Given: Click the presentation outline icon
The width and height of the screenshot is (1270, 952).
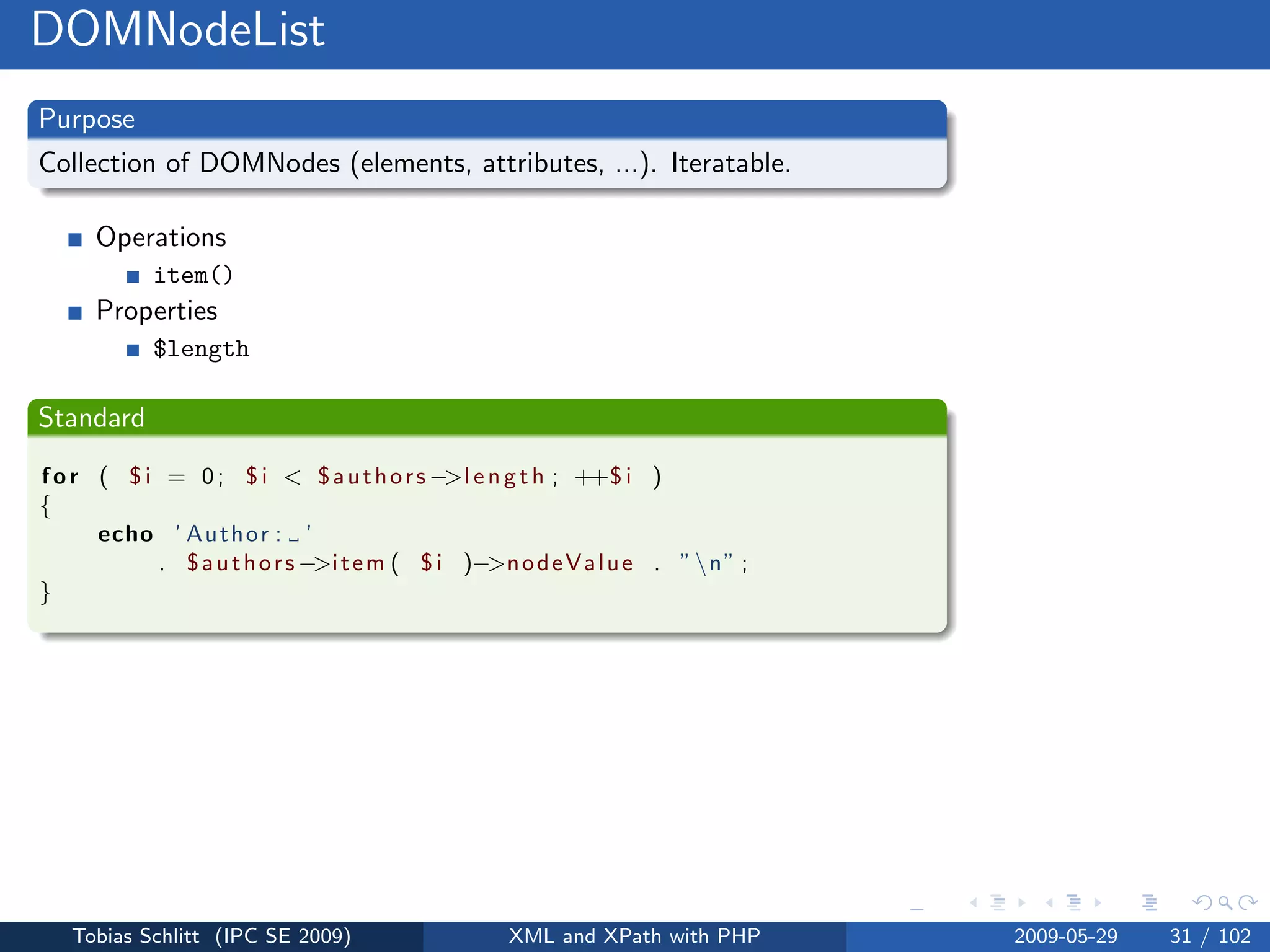Looking at the screenshot, I should point(1149,903).
